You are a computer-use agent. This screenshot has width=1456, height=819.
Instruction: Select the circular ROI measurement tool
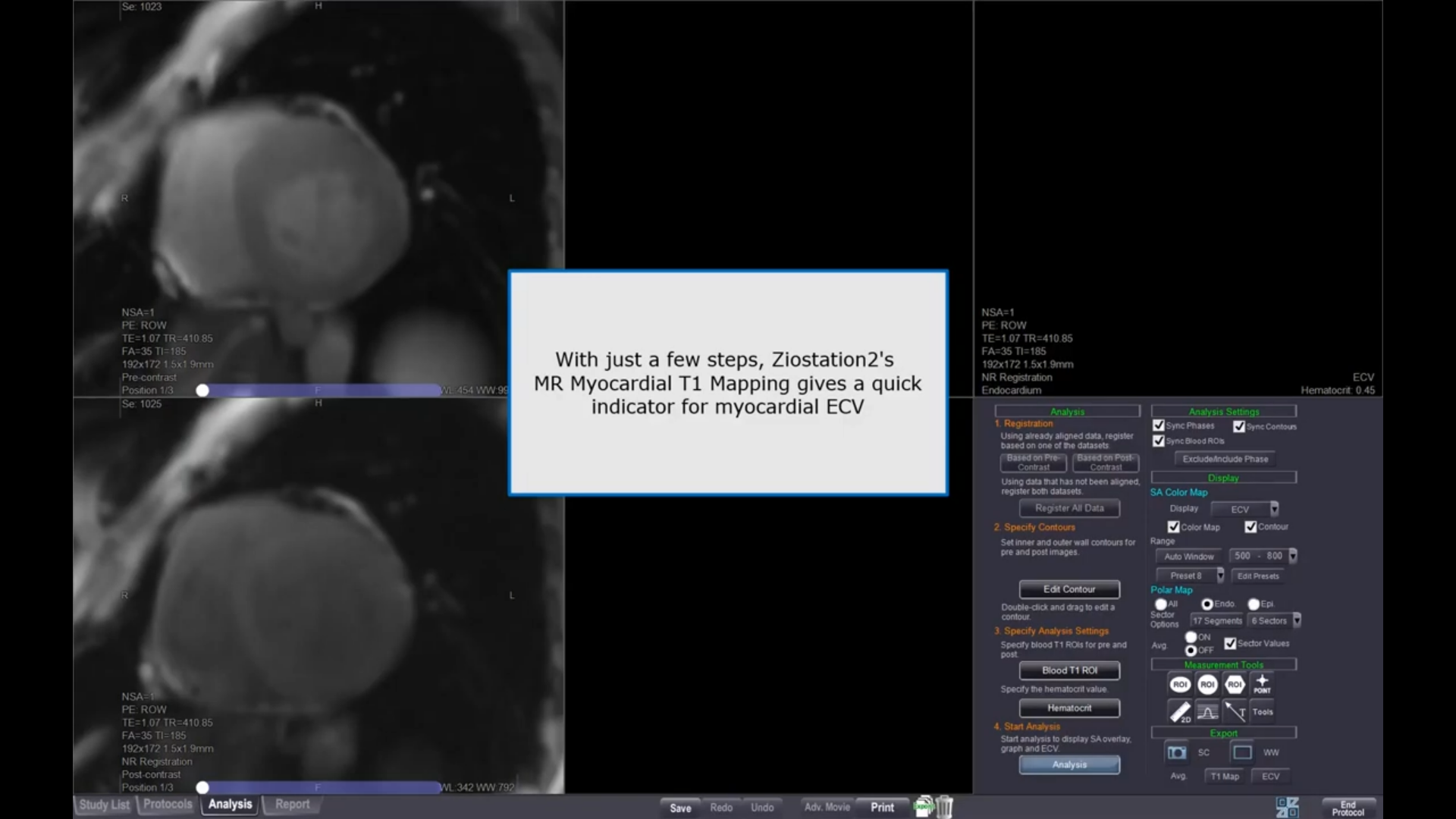[x=1207, y=685]
